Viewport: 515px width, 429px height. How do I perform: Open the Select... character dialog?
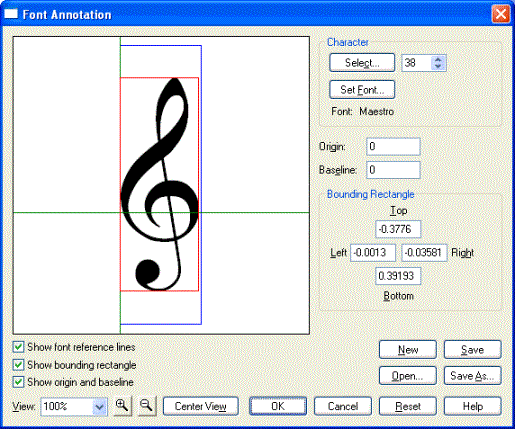[362, 63]
